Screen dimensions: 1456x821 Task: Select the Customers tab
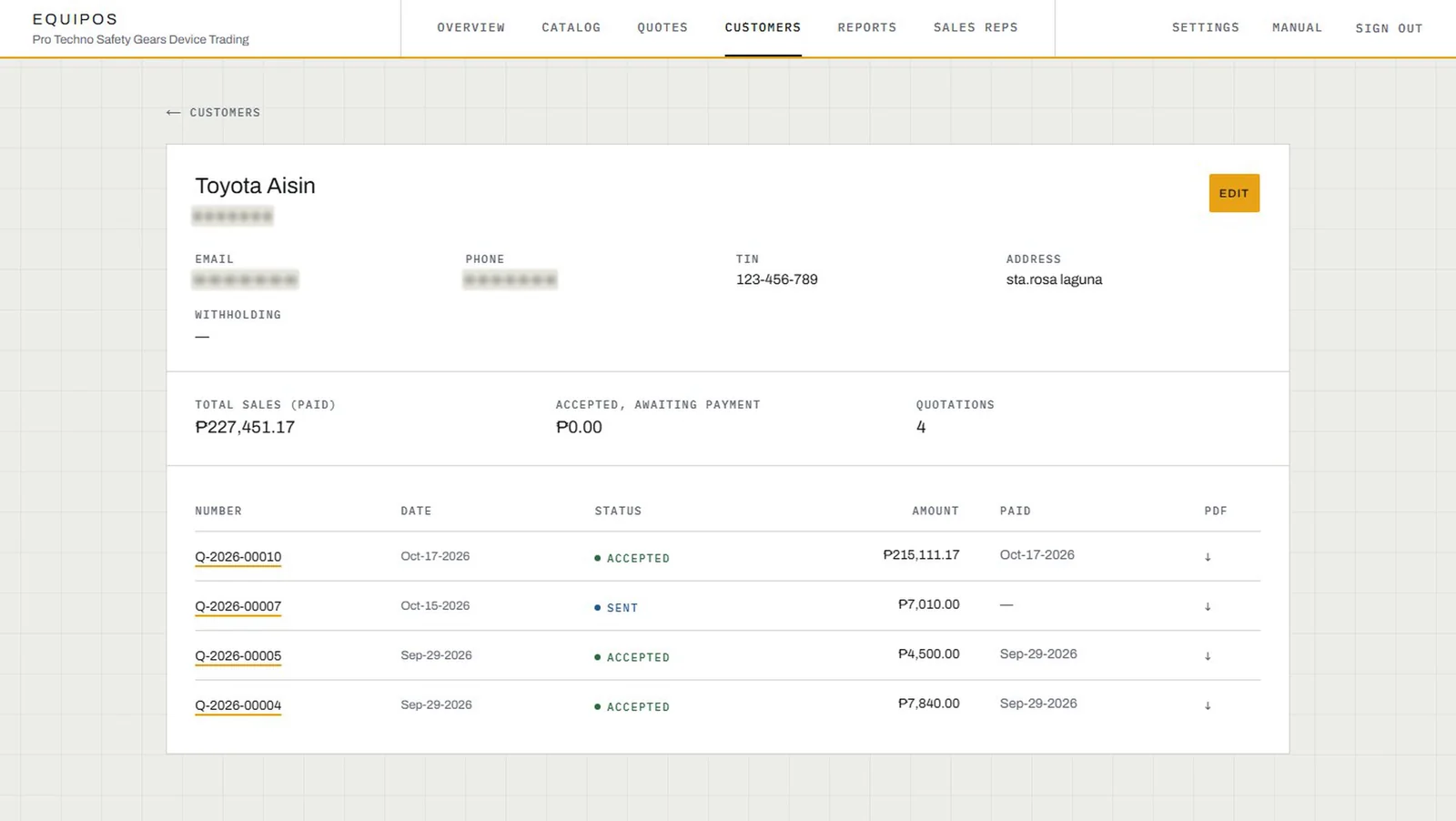point(763,27)
